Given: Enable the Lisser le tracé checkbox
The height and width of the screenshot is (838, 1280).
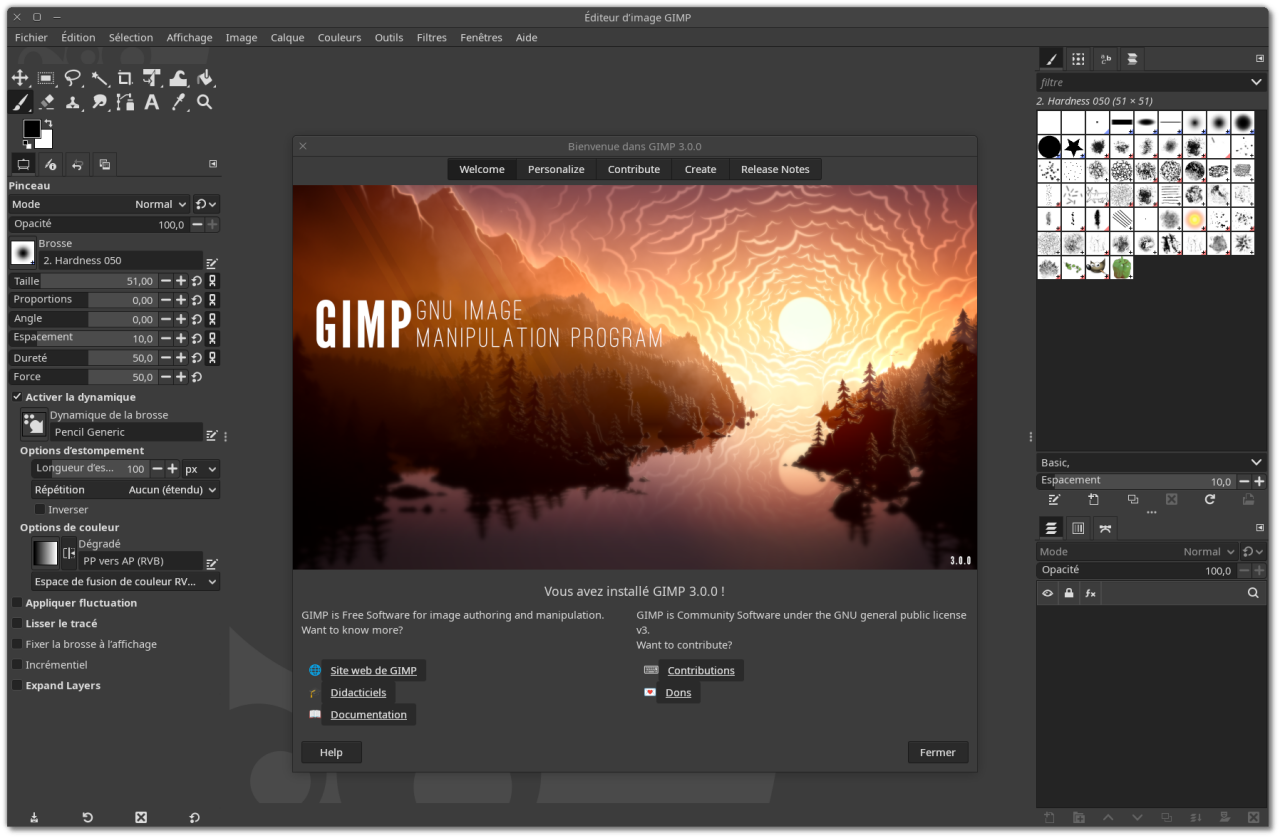Looking at the screenshot, I should 17,624.
